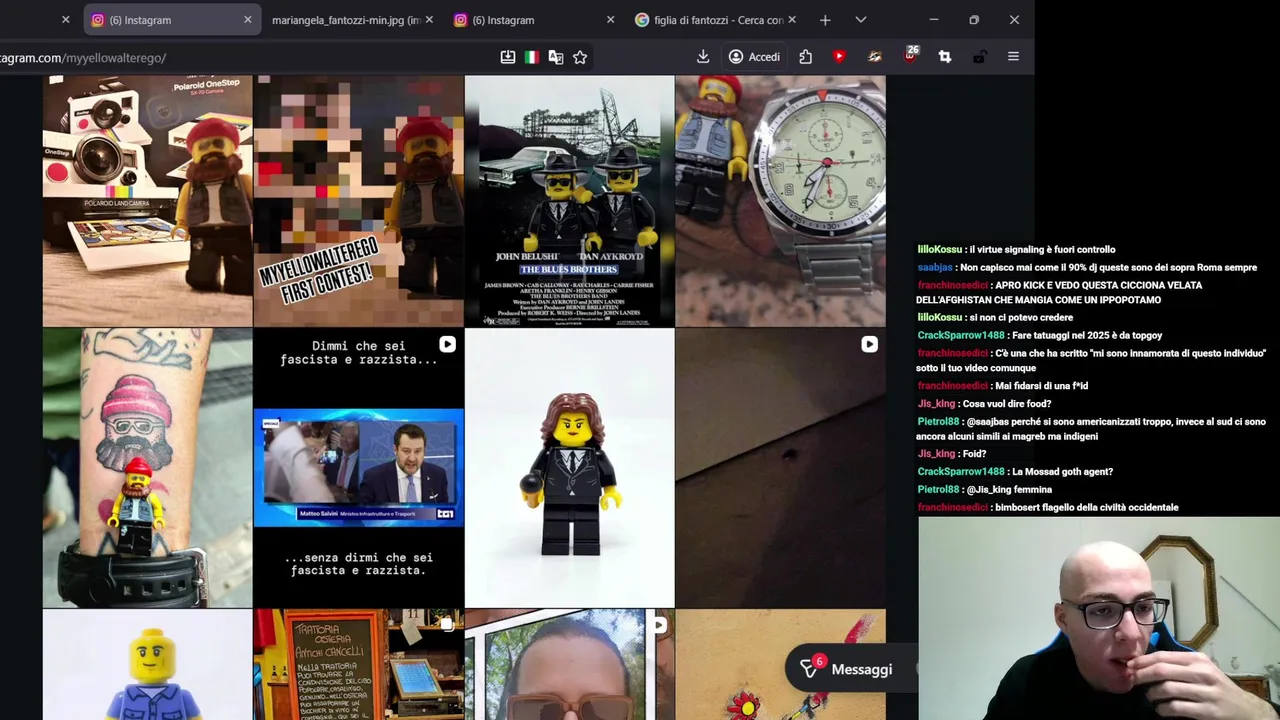The image size is (1280, 720).
Task: Click the save-to-tray icon in the address bar
Action: click(508, 57)
